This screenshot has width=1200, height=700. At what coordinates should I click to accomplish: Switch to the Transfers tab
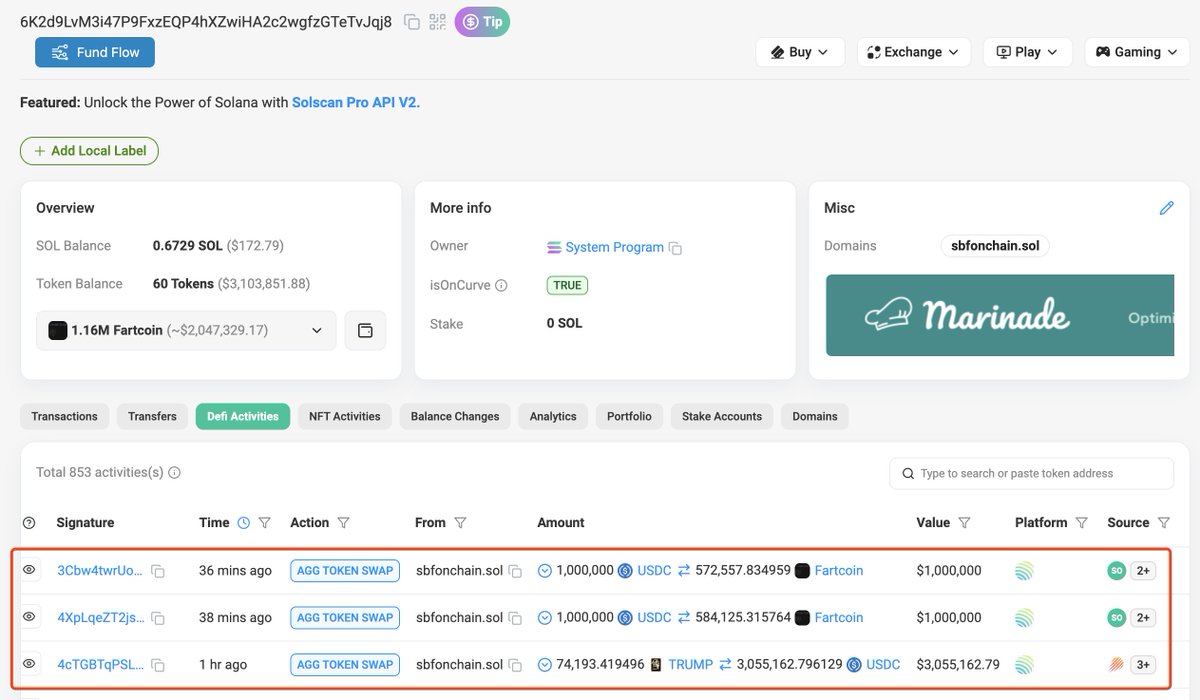(x=152, y=416)
